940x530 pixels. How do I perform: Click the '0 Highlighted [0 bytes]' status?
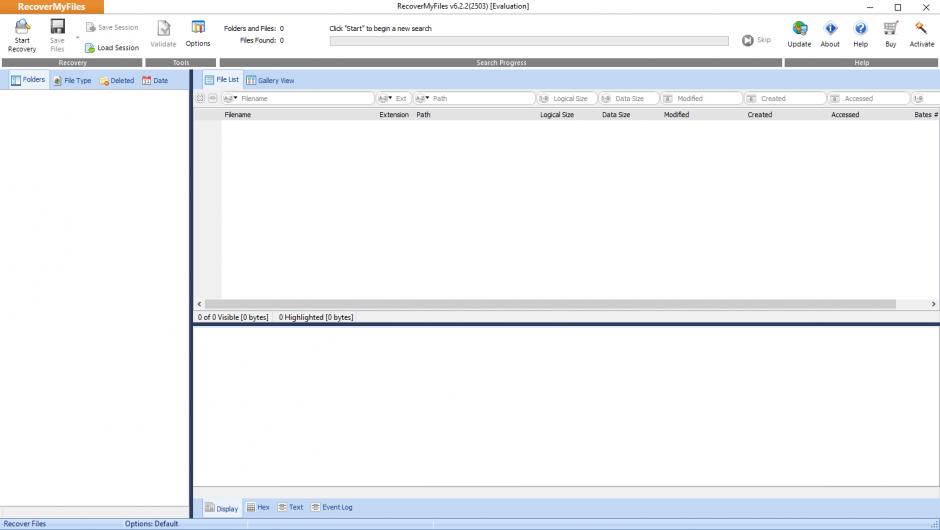click(316, 317)
